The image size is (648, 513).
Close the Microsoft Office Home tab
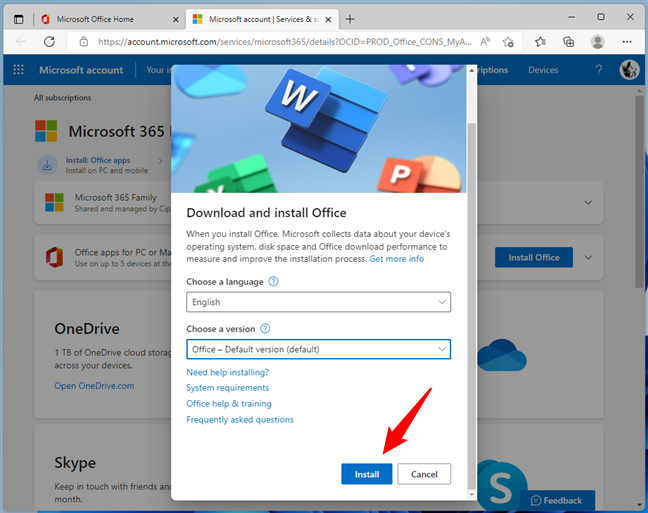point(175,19)
